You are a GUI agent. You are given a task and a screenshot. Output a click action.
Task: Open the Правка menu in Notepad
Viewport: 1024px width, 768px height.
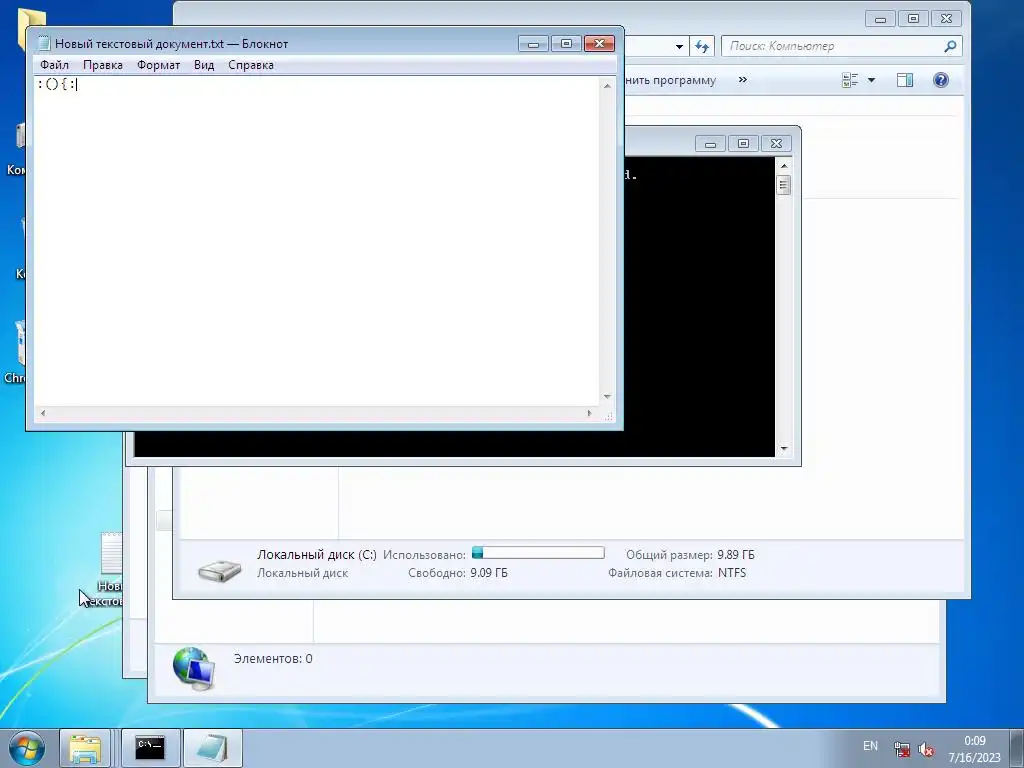(103, 65)
